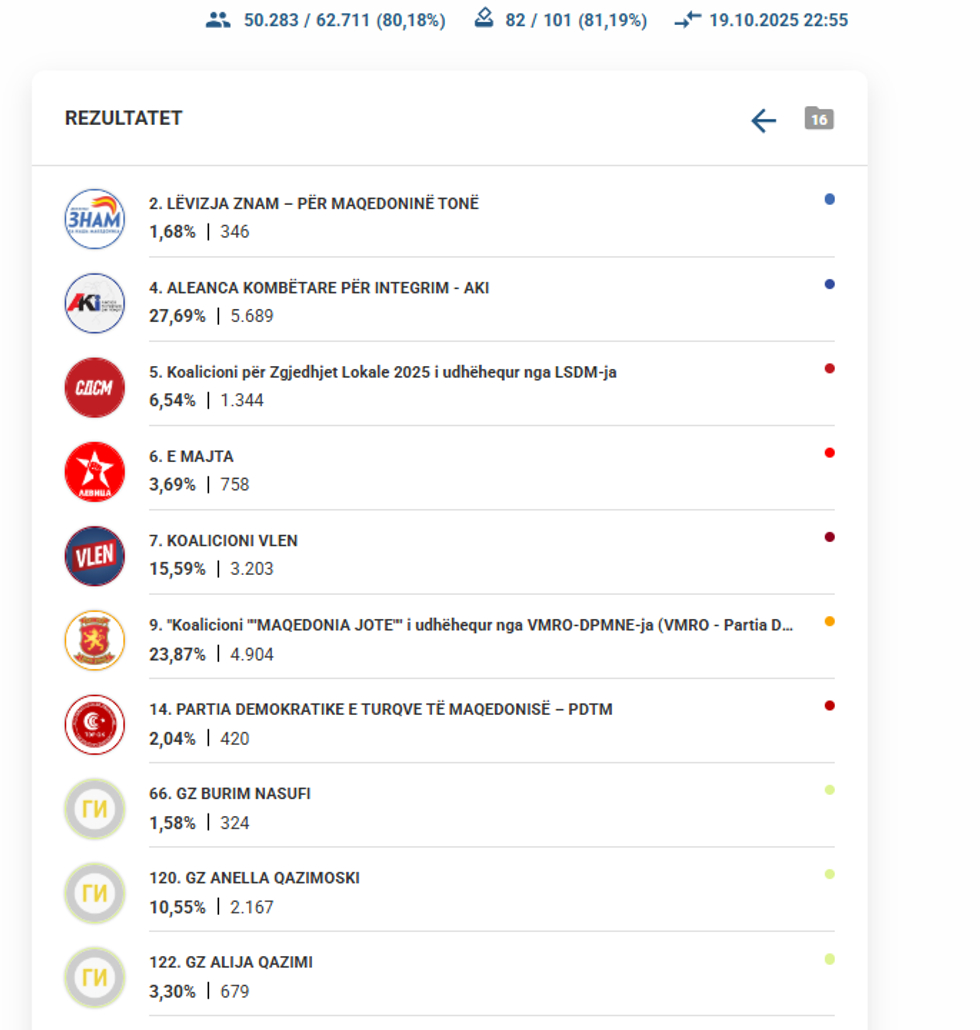Click the last update sync arrows icon
Viewport: 980px width, 1030px height.
[687, 20]
